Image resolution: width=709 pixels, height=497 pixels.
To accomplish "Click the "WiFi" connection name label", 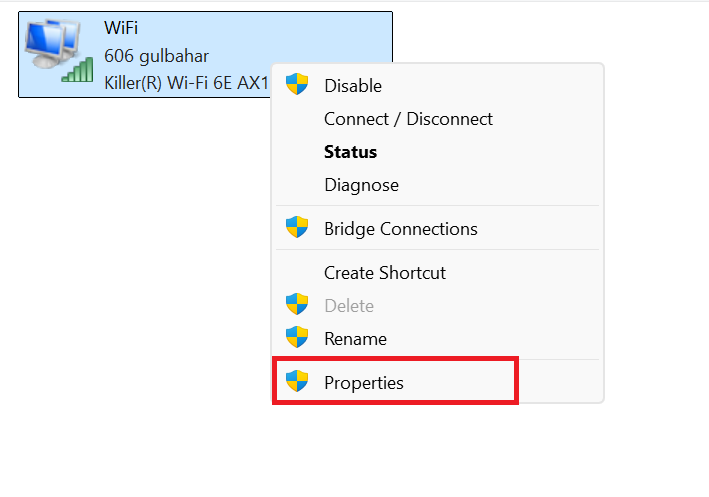I will point(121,29).
